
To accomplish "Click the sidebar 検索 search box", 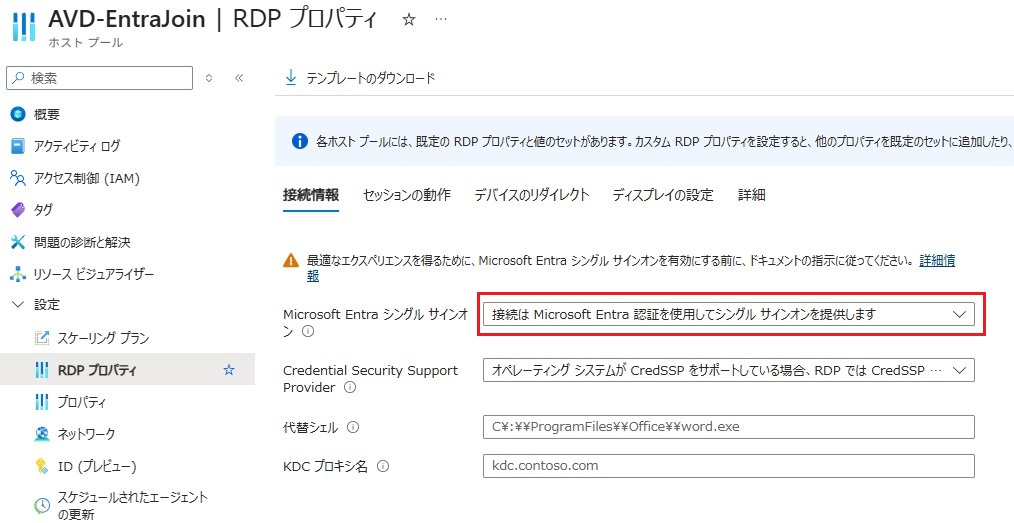I will [x=100, y=78].
